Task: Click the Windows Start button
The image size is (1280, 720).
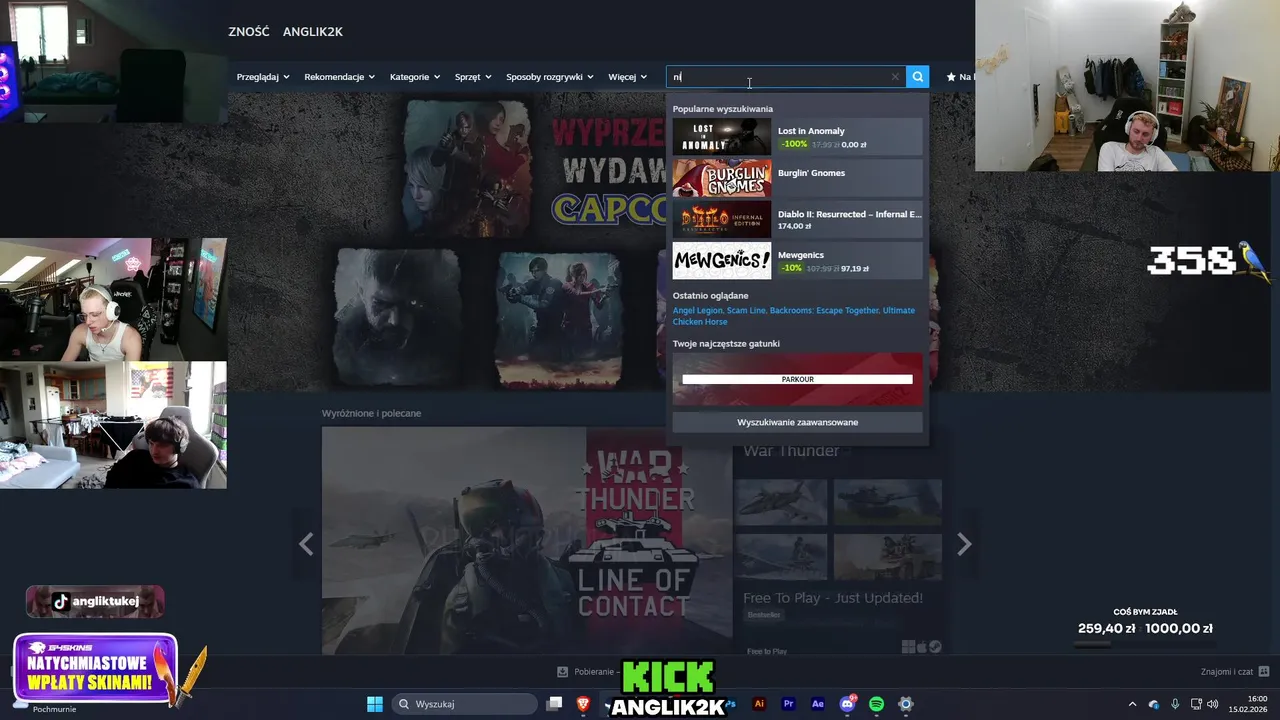Action: pyautogui.click(x=374, y=704)
